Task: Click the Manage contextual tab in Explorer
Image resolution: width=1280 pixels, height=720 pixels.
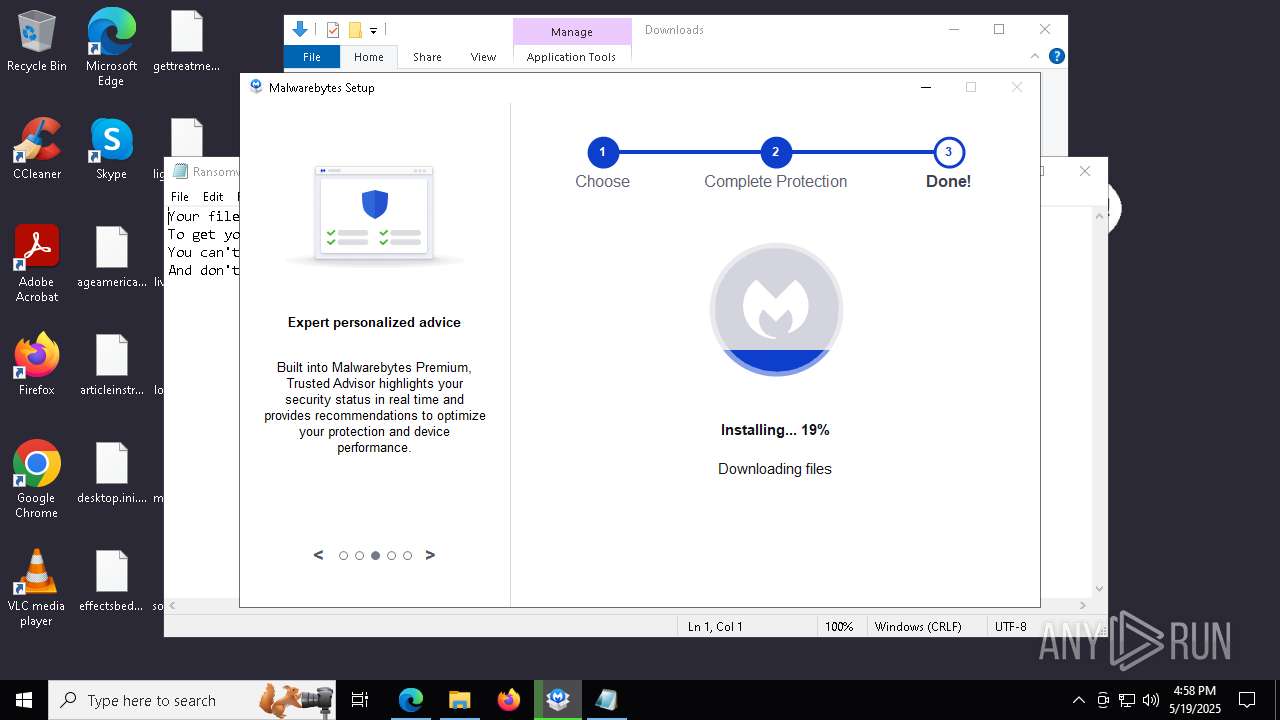Action: (572, 32)
